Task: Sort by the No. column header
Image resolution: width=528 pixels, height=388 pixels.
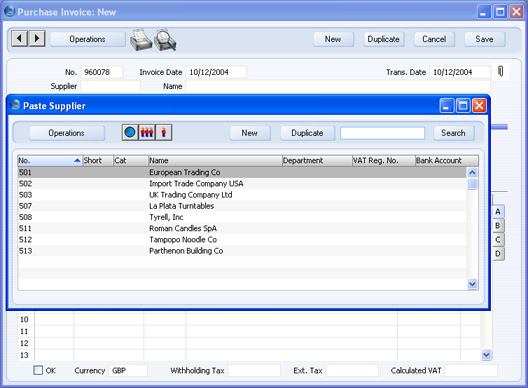Action: point(50,160)
